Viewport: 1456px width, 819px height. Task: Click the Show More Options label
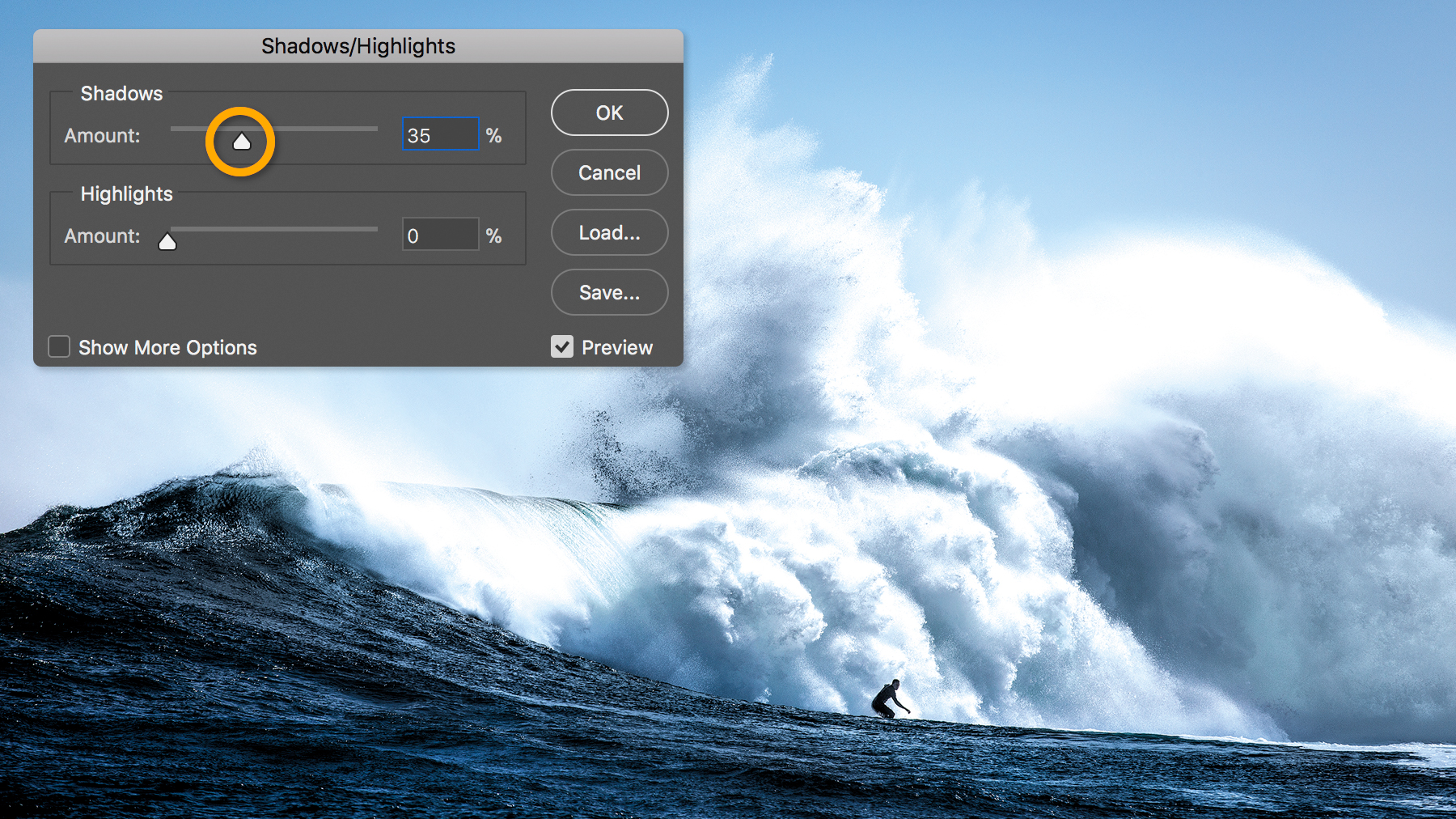(167, 347)
